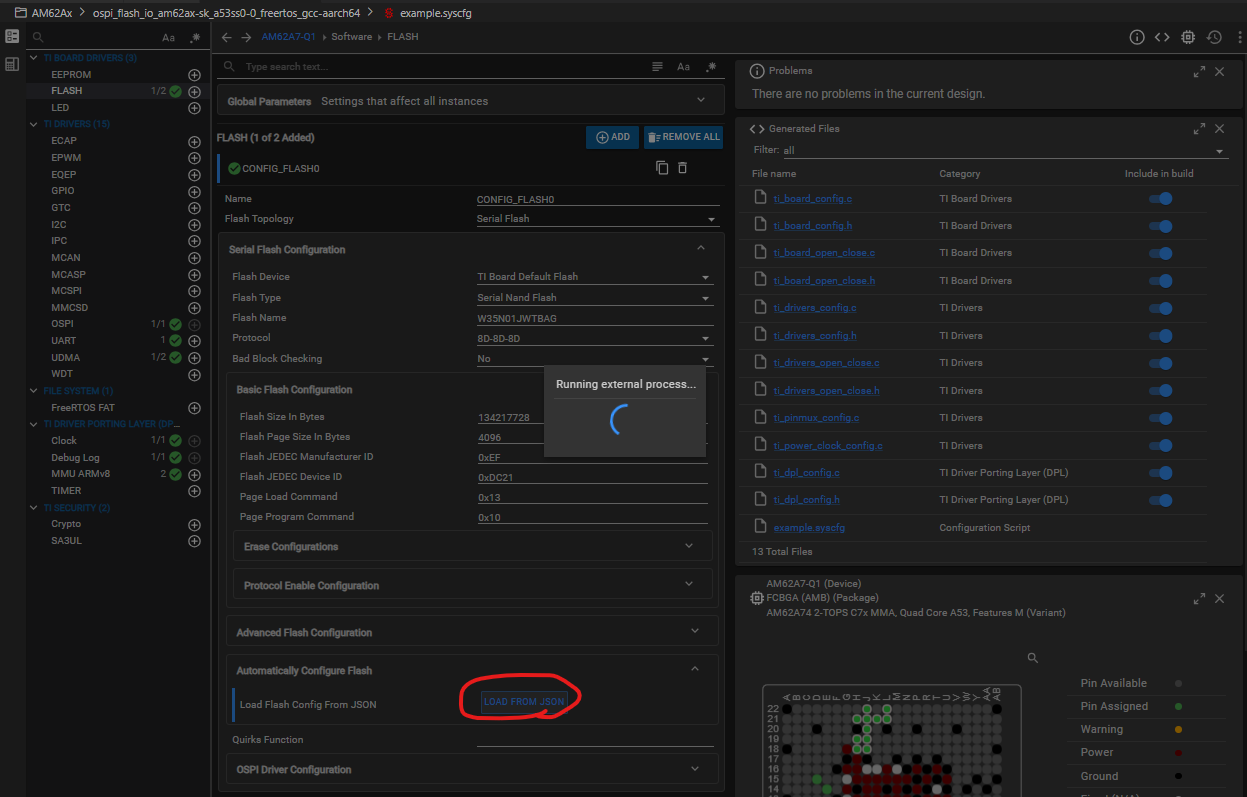Viewport: 1247px width, 797px height.
Task: Open the ti_board_config.c file link
Action: (813, 199)
